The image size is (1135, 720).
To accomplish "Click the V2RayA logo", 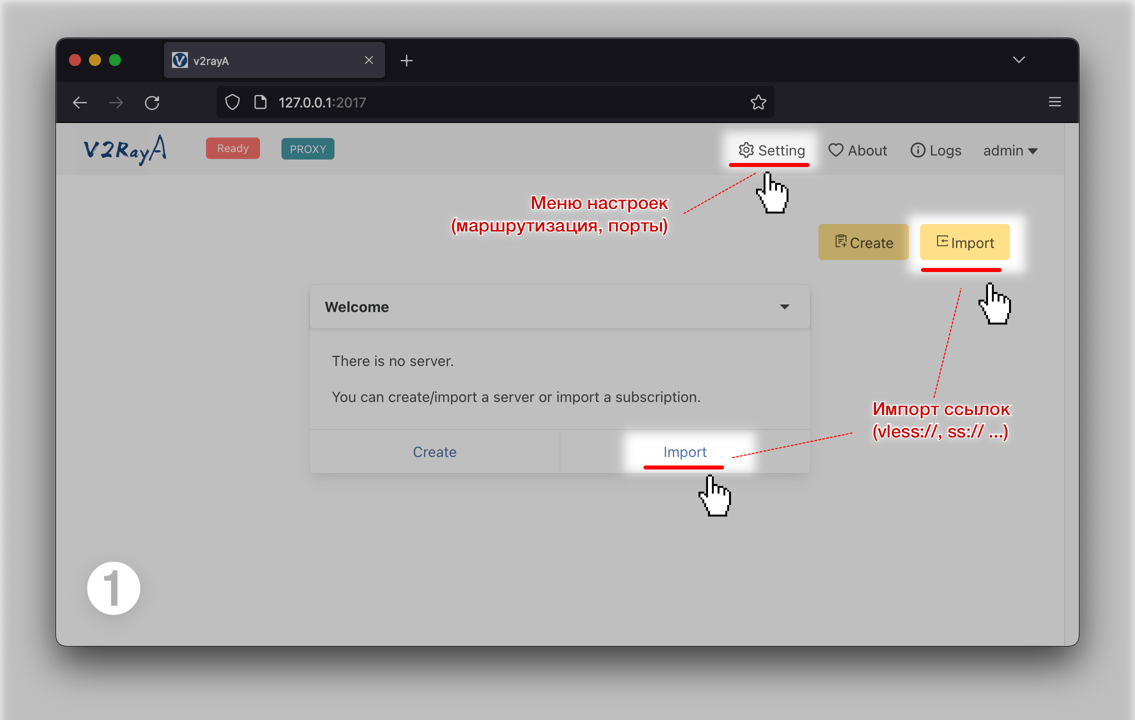I will click(x=125, y=150).
